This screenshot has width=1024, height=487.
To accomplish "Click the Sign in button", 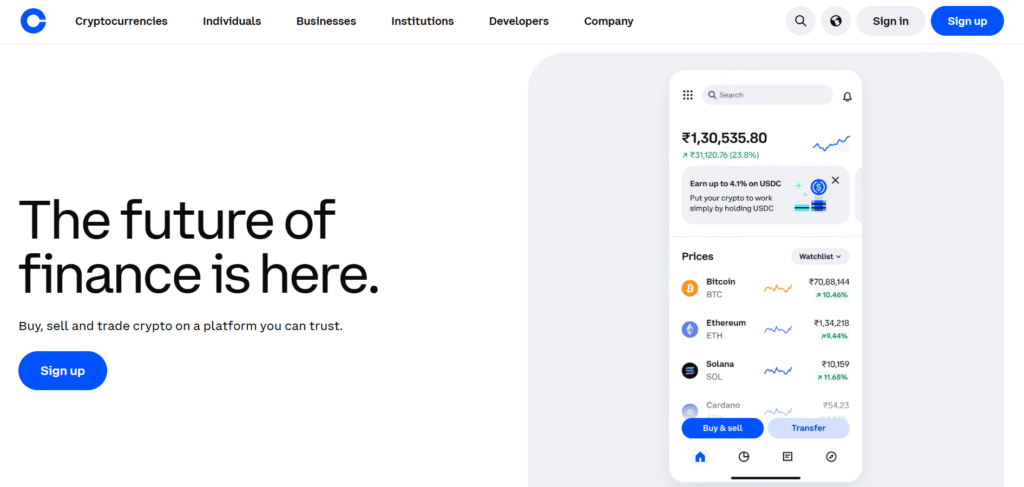I will [890, 21].
